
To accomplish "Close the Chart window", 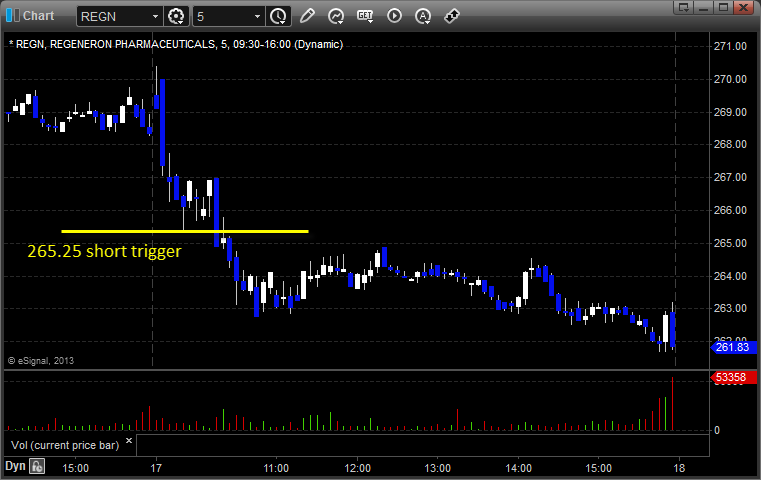I will point(744,7).
